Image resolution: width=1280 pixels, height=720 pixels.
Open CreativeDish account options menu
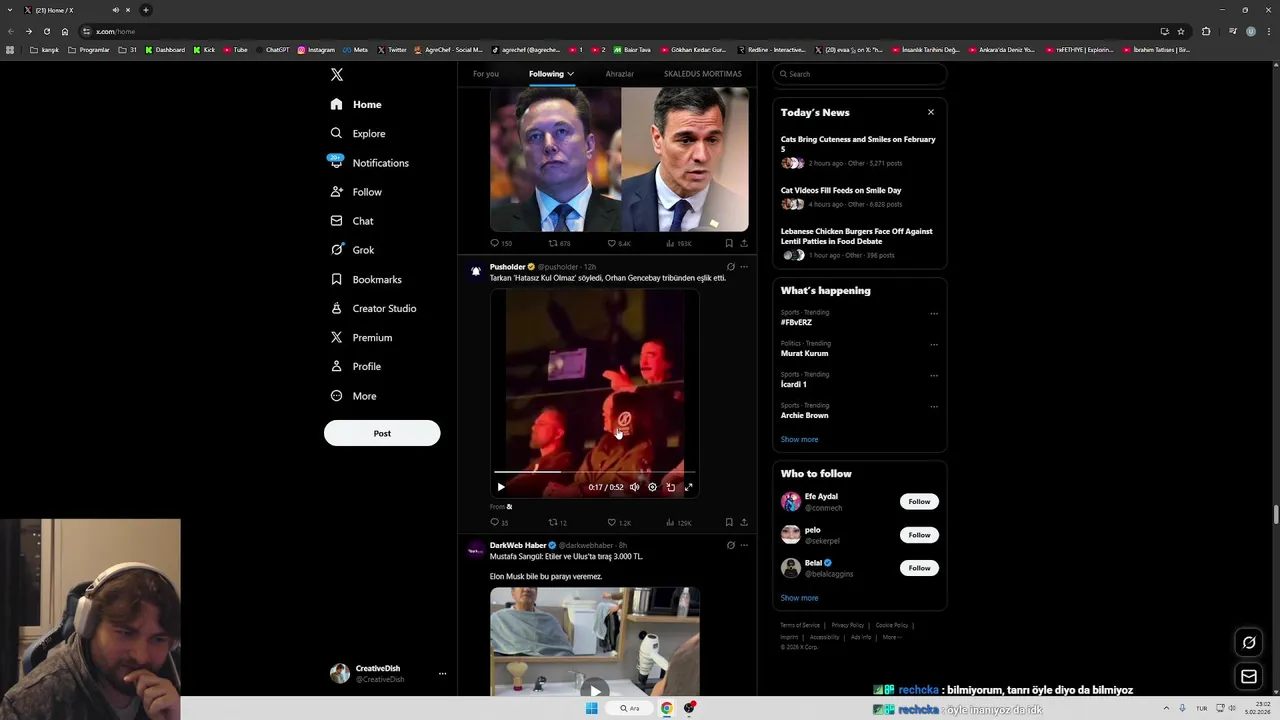(x=442, y=674)
